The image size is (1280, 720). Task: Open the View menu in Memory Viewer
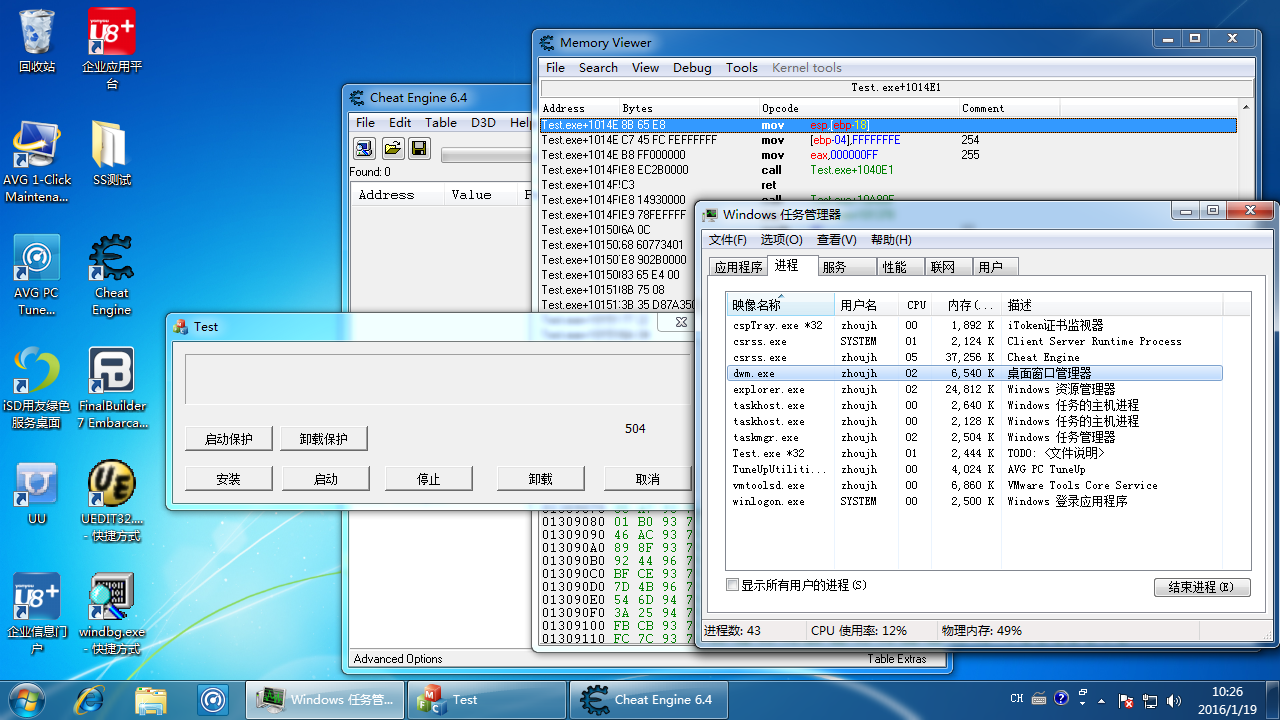(x=645, y=68)
